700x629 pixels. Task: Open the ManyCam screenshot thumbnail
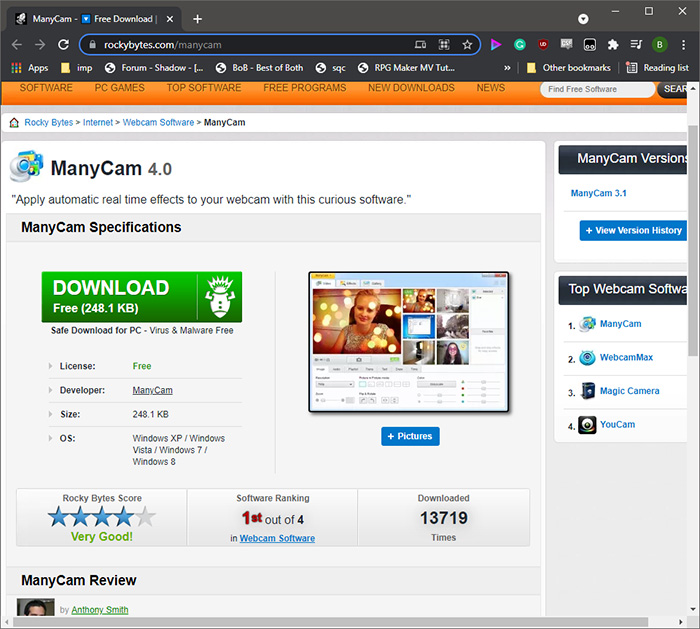coord(409,342)
